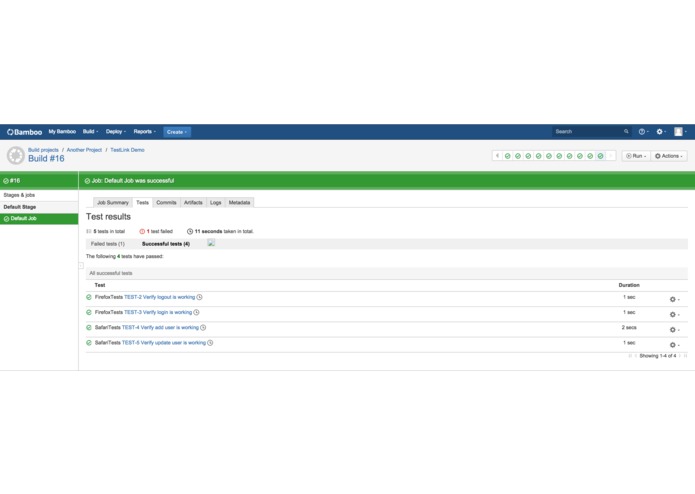Open Build projects breadcrumb link
This screenshot has width=695, height=494.
point(43,150)
